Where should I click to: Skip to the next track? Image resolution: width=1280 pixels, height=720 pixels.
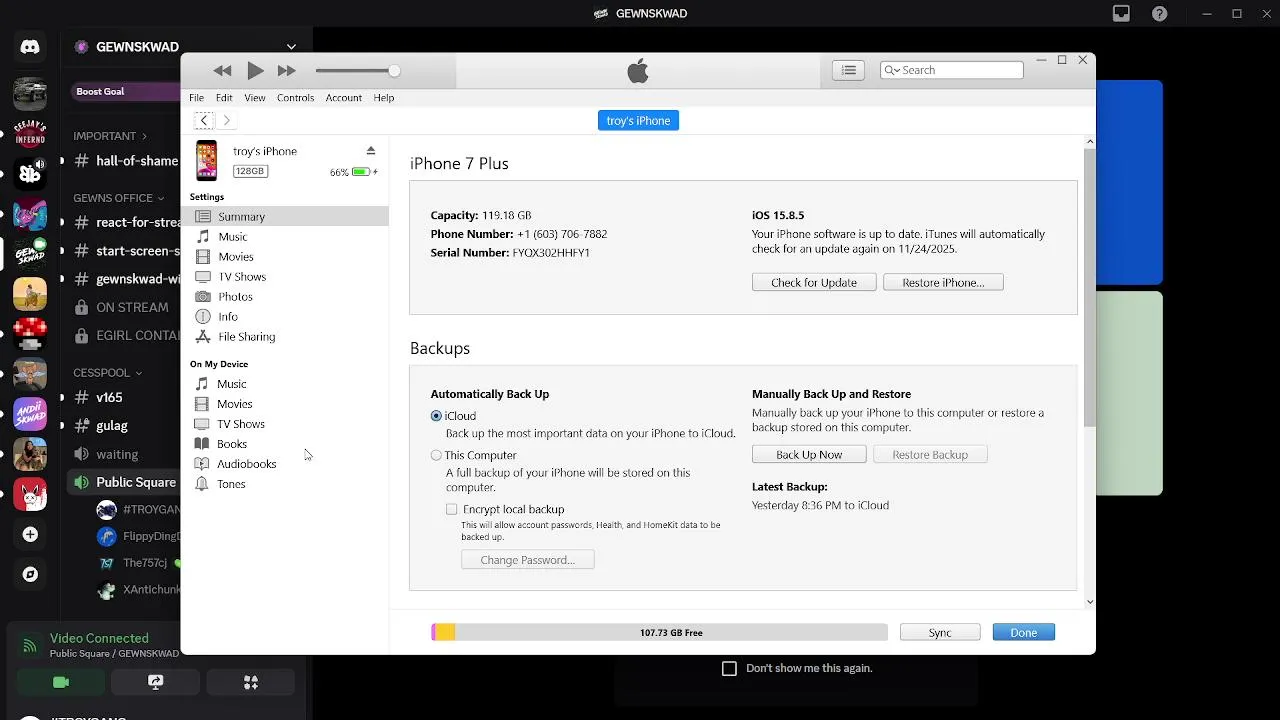click(287, 70)
